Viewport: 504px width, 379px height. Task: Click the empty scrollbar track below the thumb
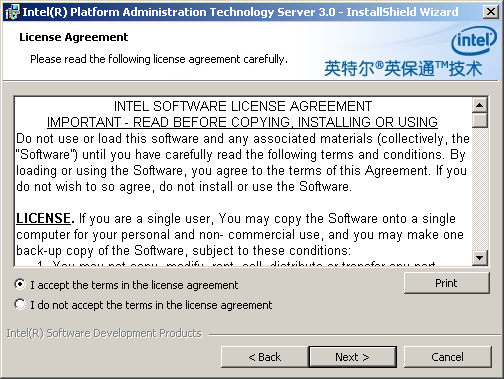[x=480, y=189]
